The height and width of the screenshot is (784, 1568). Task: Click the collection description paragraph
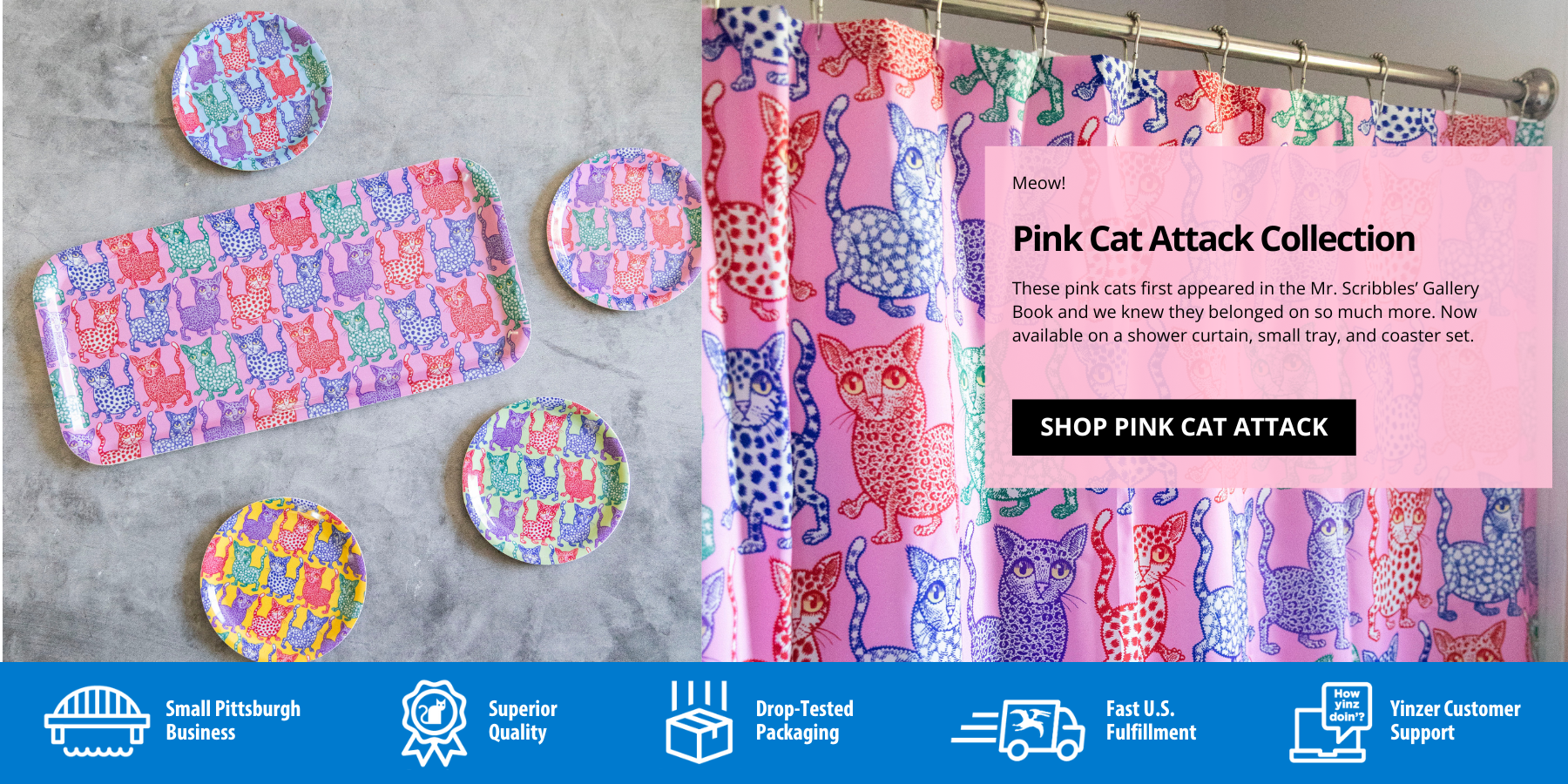tap(1245, 312)
